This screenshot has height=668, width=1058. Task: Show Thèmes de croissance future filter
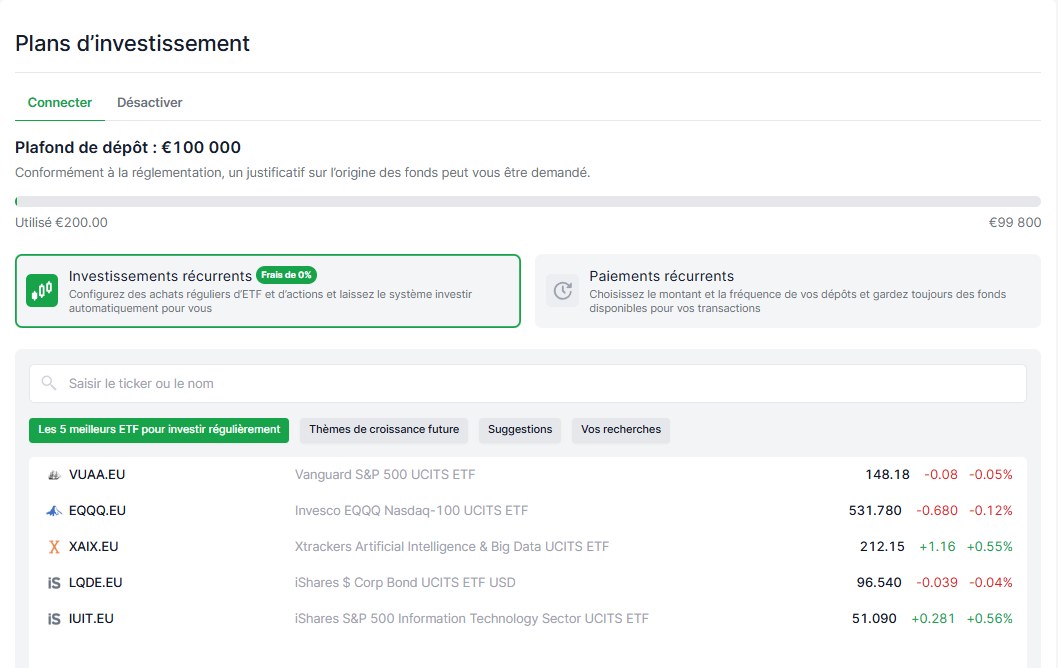coord(384,430)
